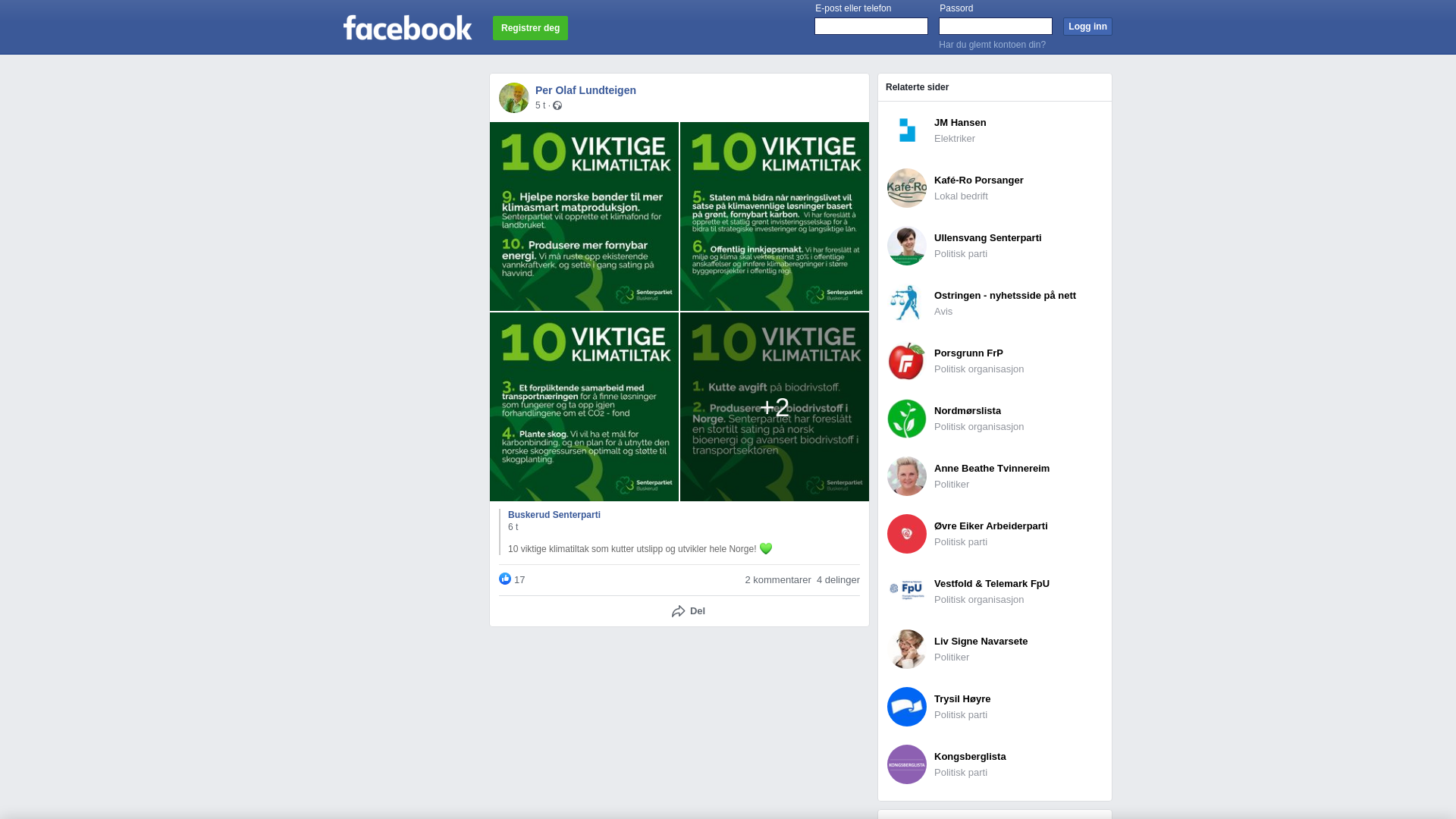
Task: Open Porsgrunn FrP apple logo icon
Action: 907,361
